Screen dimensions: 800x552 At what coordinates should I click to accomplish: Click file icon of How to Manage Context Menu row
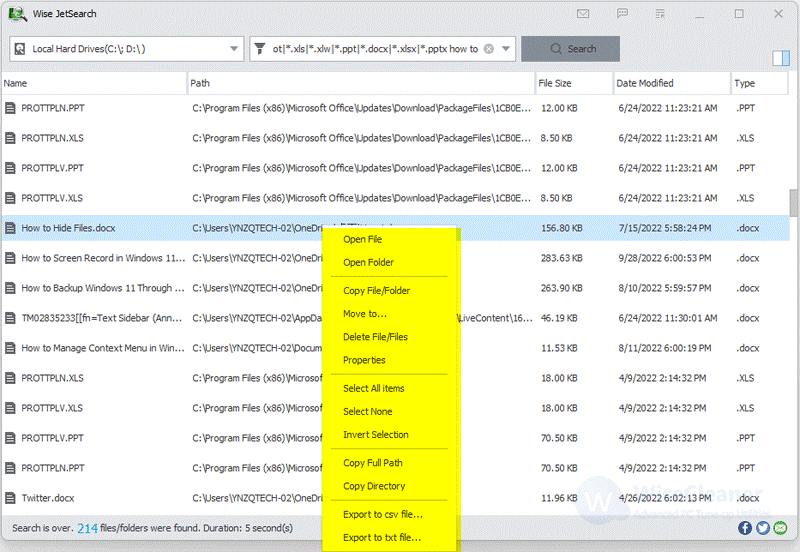pos(10,348)
